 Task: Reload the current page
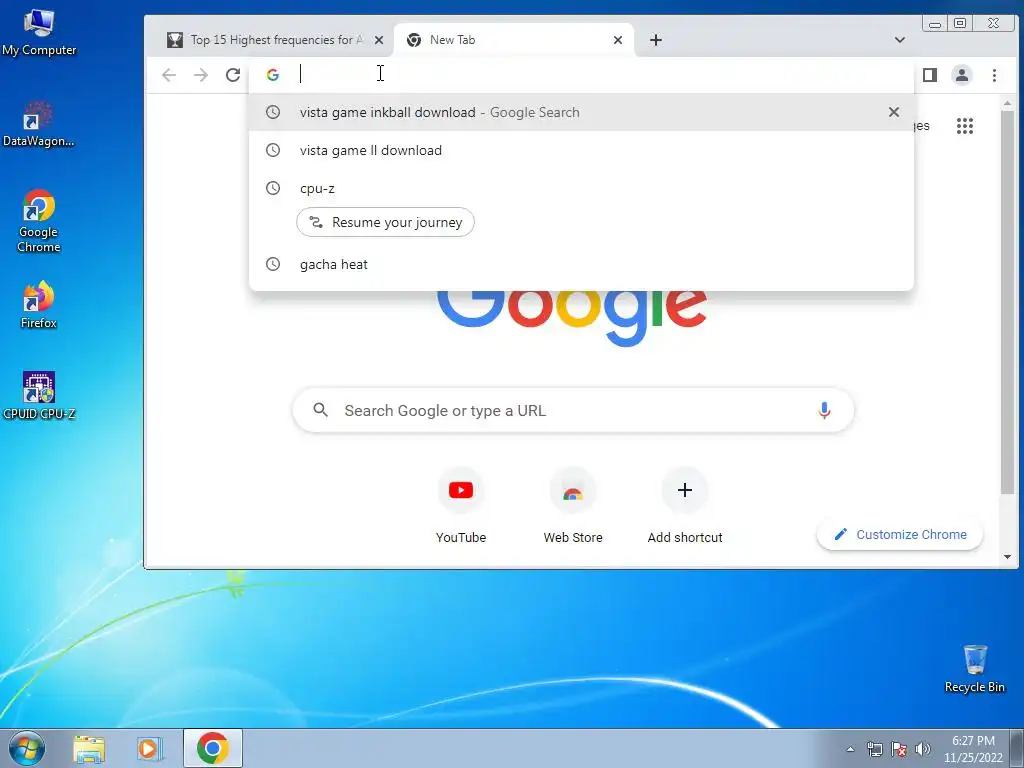(x=232, y=75)
